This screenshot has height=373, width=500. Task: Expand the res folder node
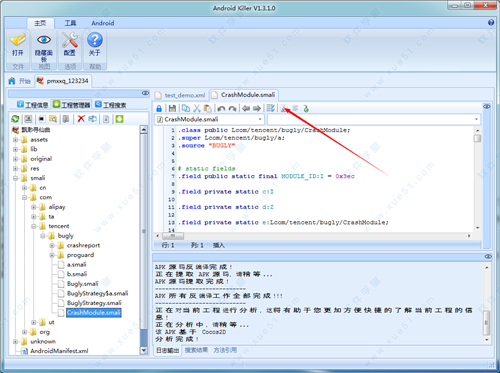[x=15, y=169]
